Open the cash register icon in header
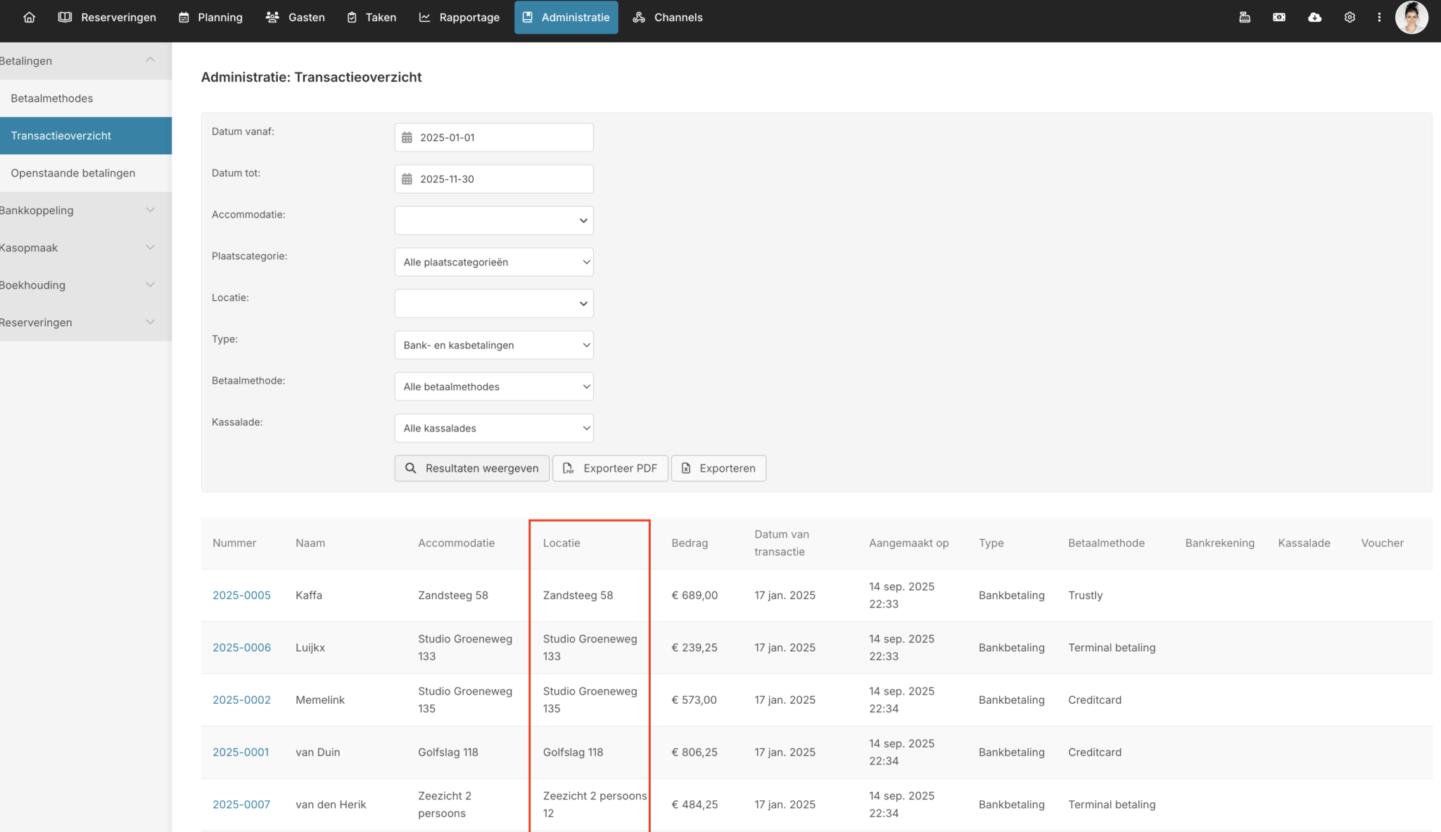The width and height of the screenshot is (1441, 832). (x=1244, y=17)
